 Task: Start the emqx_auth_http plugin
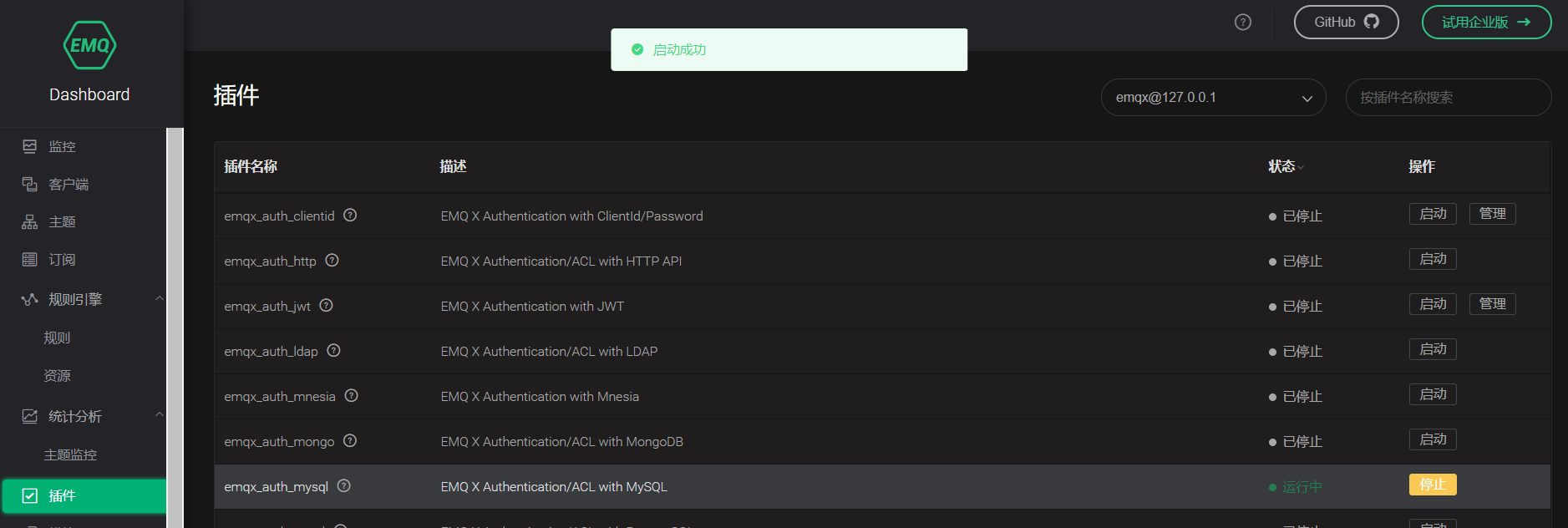coord(1432,260)
